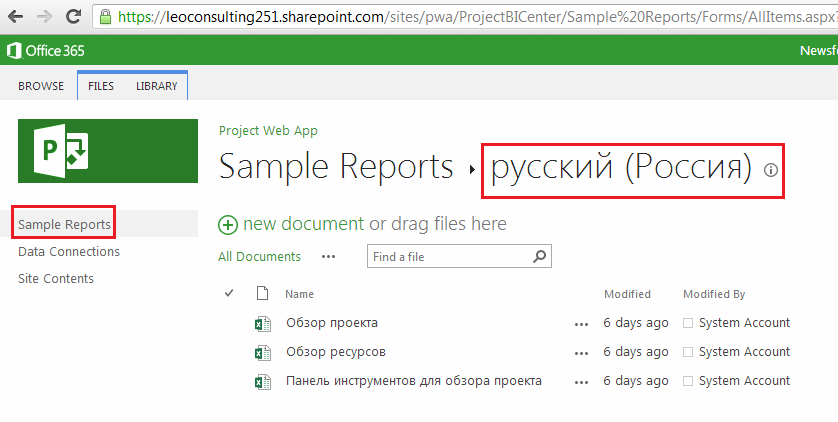Image resolution: width=838 pixels, height=422 pixels.
Task: Click the info icon beside русский (Россия)
Action: [771, 170]
